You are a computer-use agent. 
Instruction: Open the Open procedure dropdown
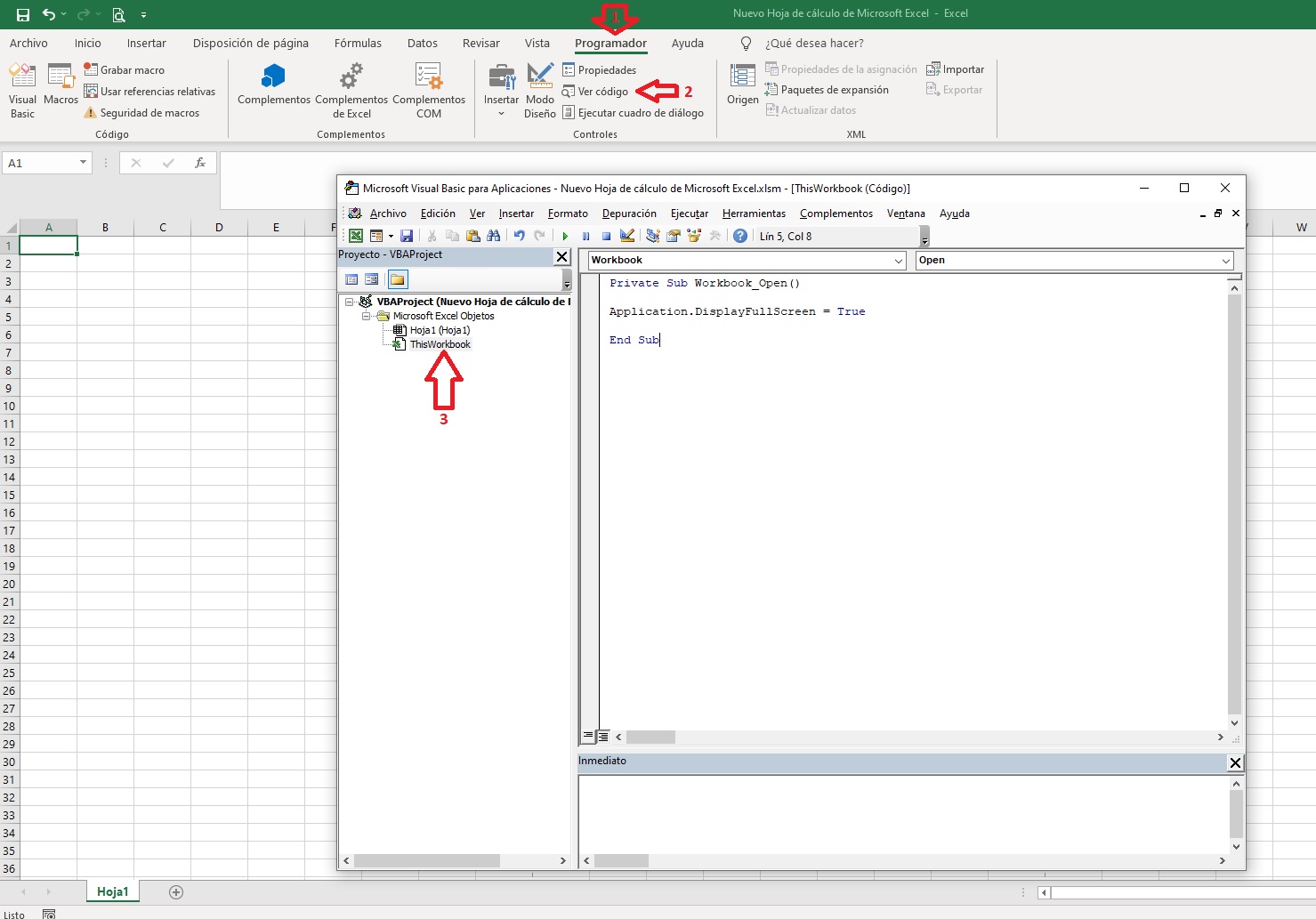tap(1226, 260)
